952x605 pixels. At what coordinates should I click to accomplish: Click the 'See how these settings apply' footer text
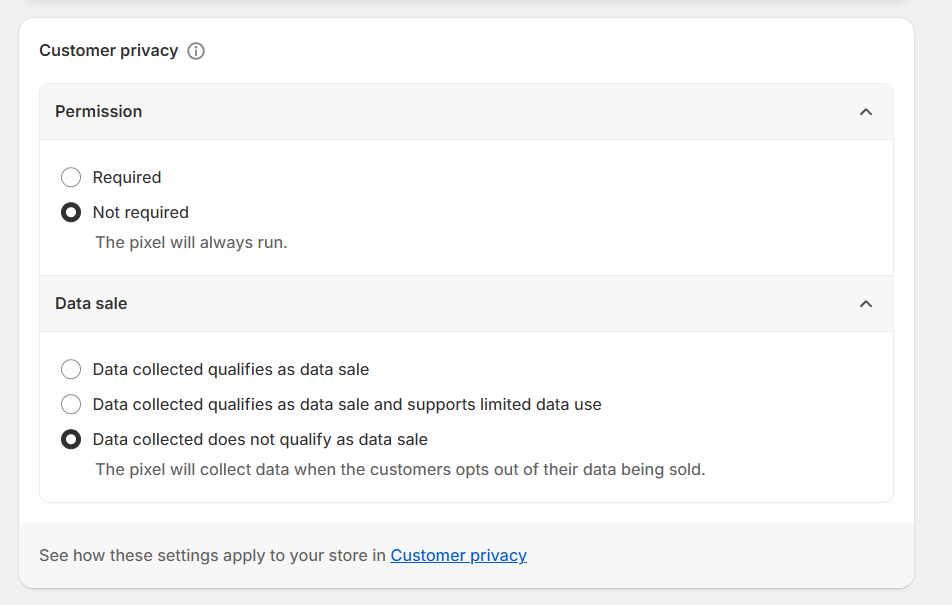click(212, 555)
